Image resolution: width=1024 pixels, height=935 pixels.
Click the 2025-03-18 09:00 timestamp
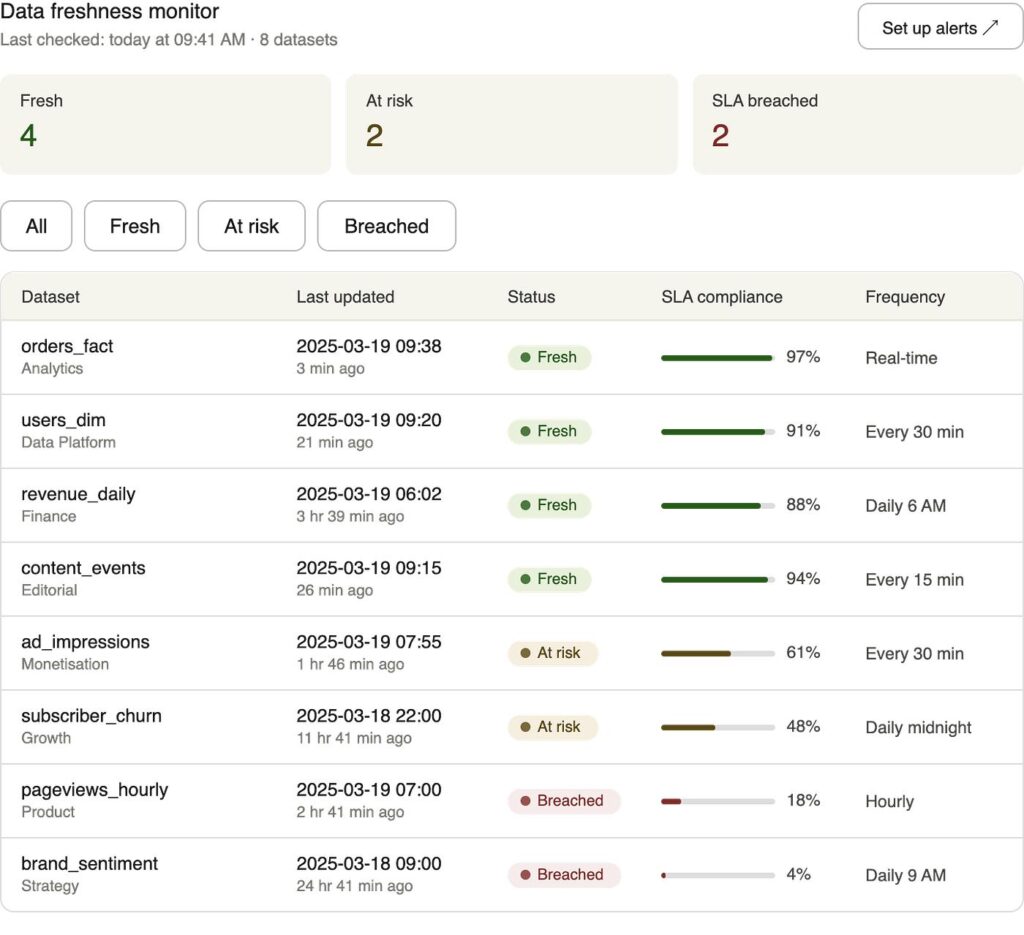pos(369,863)
